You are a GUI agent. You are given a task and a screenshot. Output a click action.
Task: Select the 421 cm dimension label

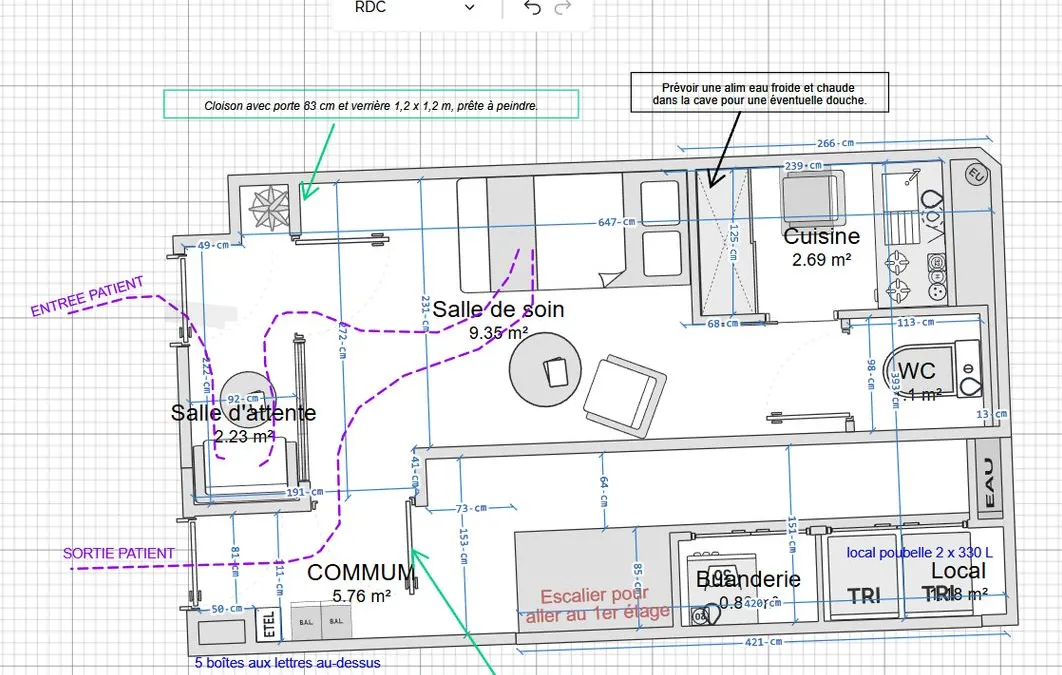point(763,642)
